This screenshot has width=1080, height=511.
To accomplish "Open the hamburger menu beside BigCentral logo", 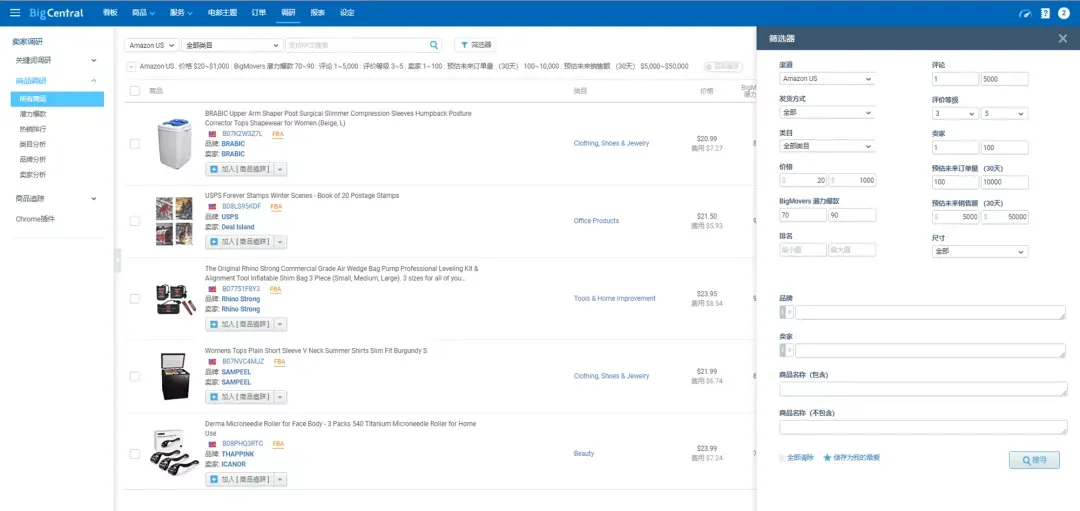I will click(15, 13).
